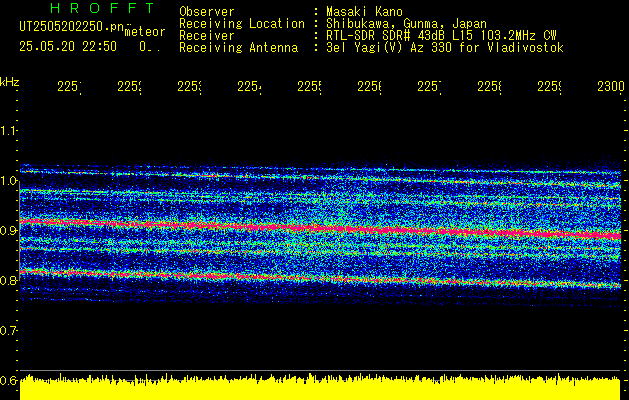Click RTL-SDR SDR# 43dB receiver details
The height and width of the screenshot is (400, 629).
tap(441, 36)
